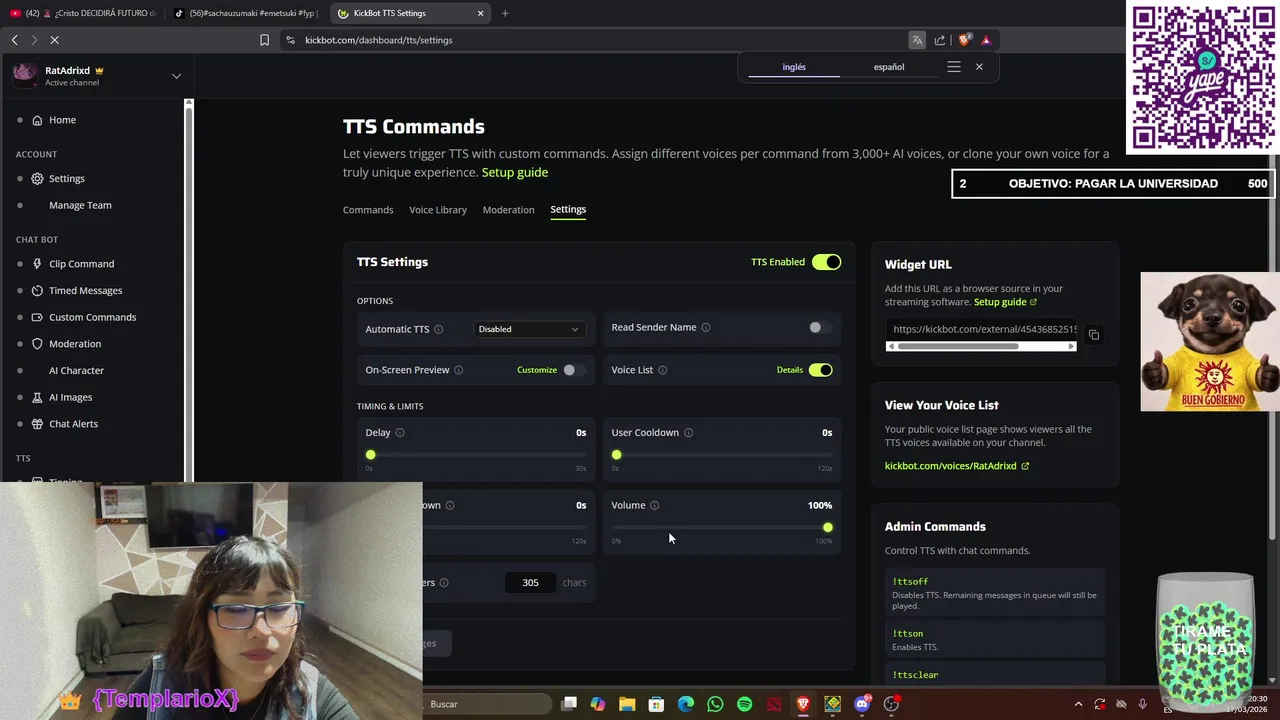The image size is (1280, 720).
Task: Switch off the Voice List toggle
Action: point(820,370)
